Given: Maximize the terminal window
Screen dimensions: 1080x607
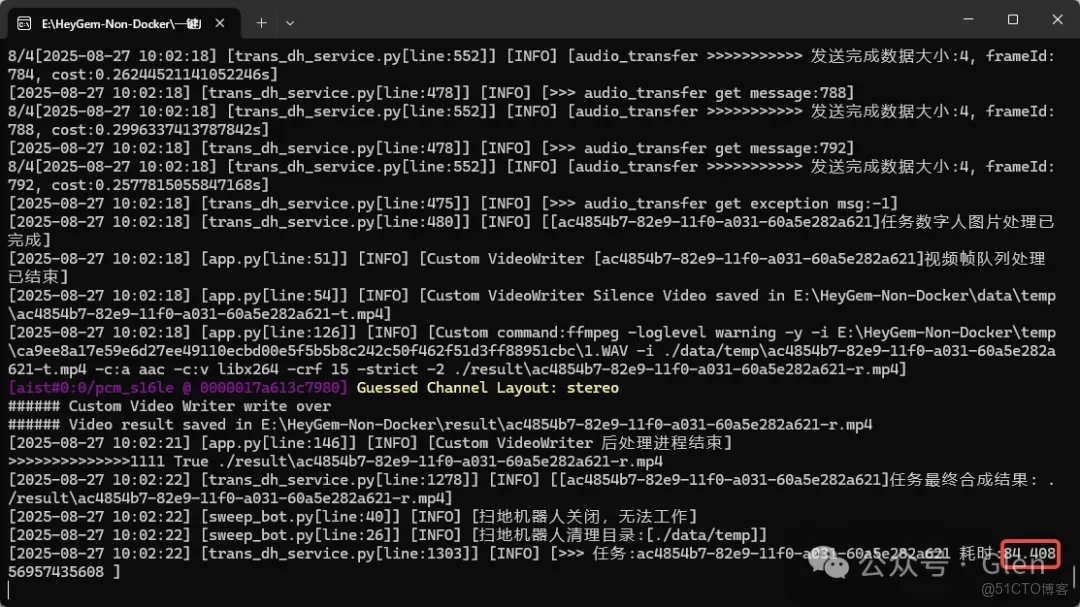Looking at the screenshot, I should (x=1012, y=19).
